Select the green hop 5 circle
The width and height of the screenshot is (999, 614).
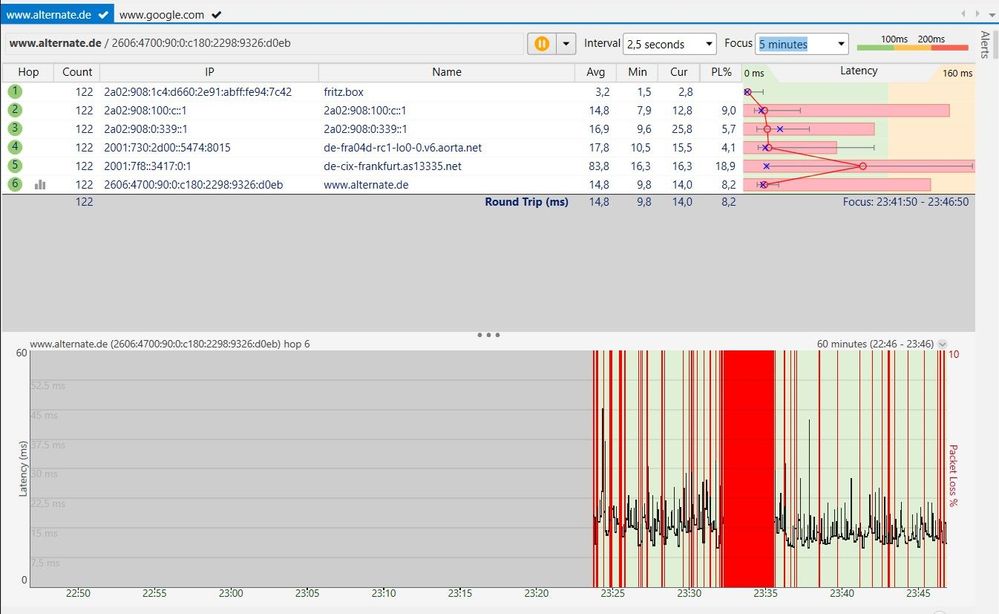click(15, 166)
